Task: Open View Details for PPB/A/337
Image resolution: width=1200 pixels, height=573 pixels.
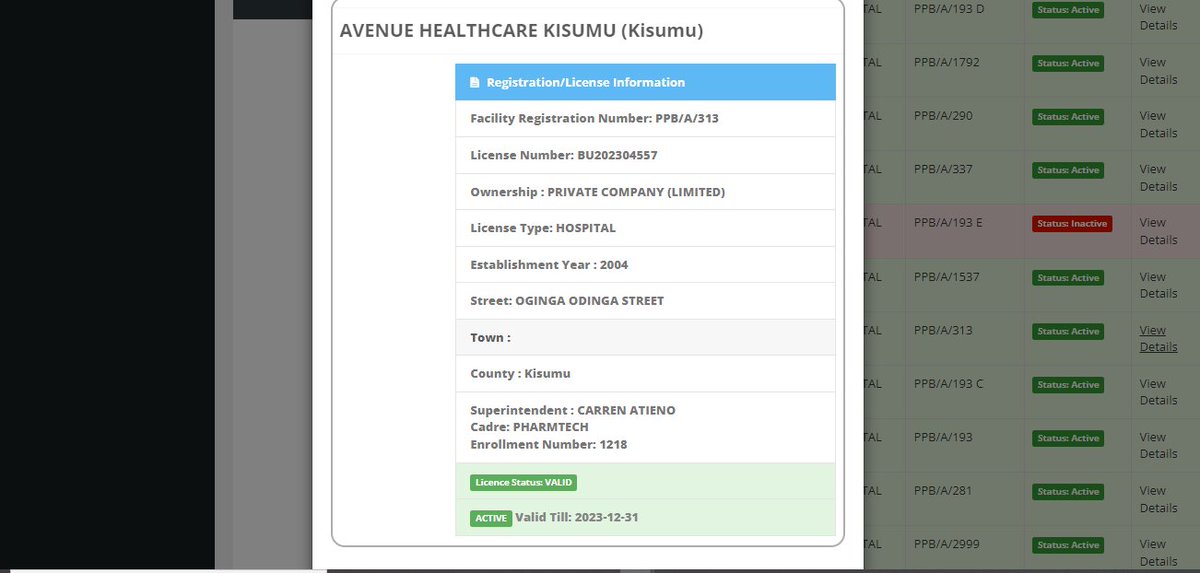Action: click(x=1158, y=178)
